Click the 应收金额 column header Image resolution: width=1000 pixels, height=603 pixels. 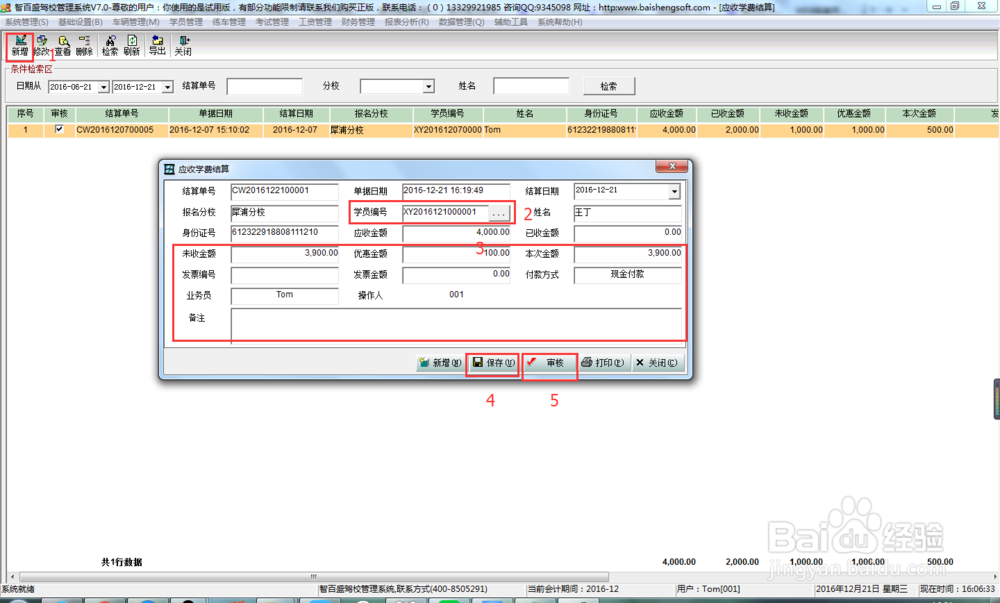[666, 113]
